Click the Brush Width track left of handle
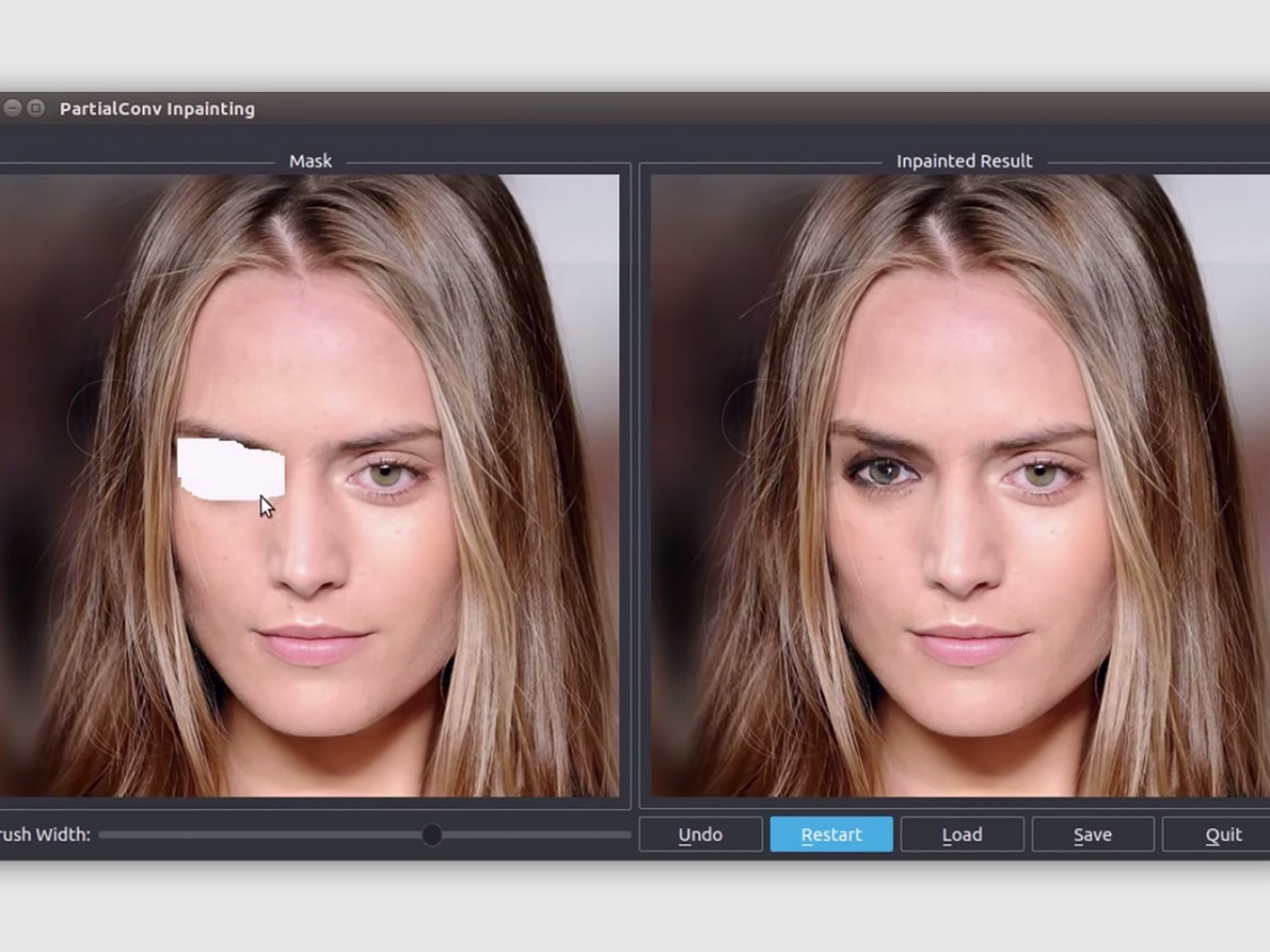Screen dimensions: 1270x952 (258, 835)
